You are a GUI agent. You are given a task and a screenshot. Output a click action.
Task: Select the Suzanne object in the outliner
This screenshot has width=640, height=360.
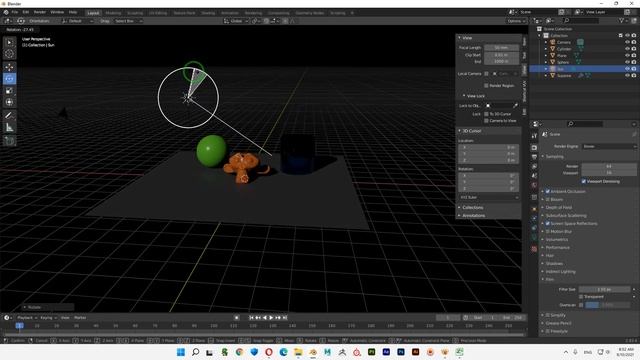tap(564, 76)
